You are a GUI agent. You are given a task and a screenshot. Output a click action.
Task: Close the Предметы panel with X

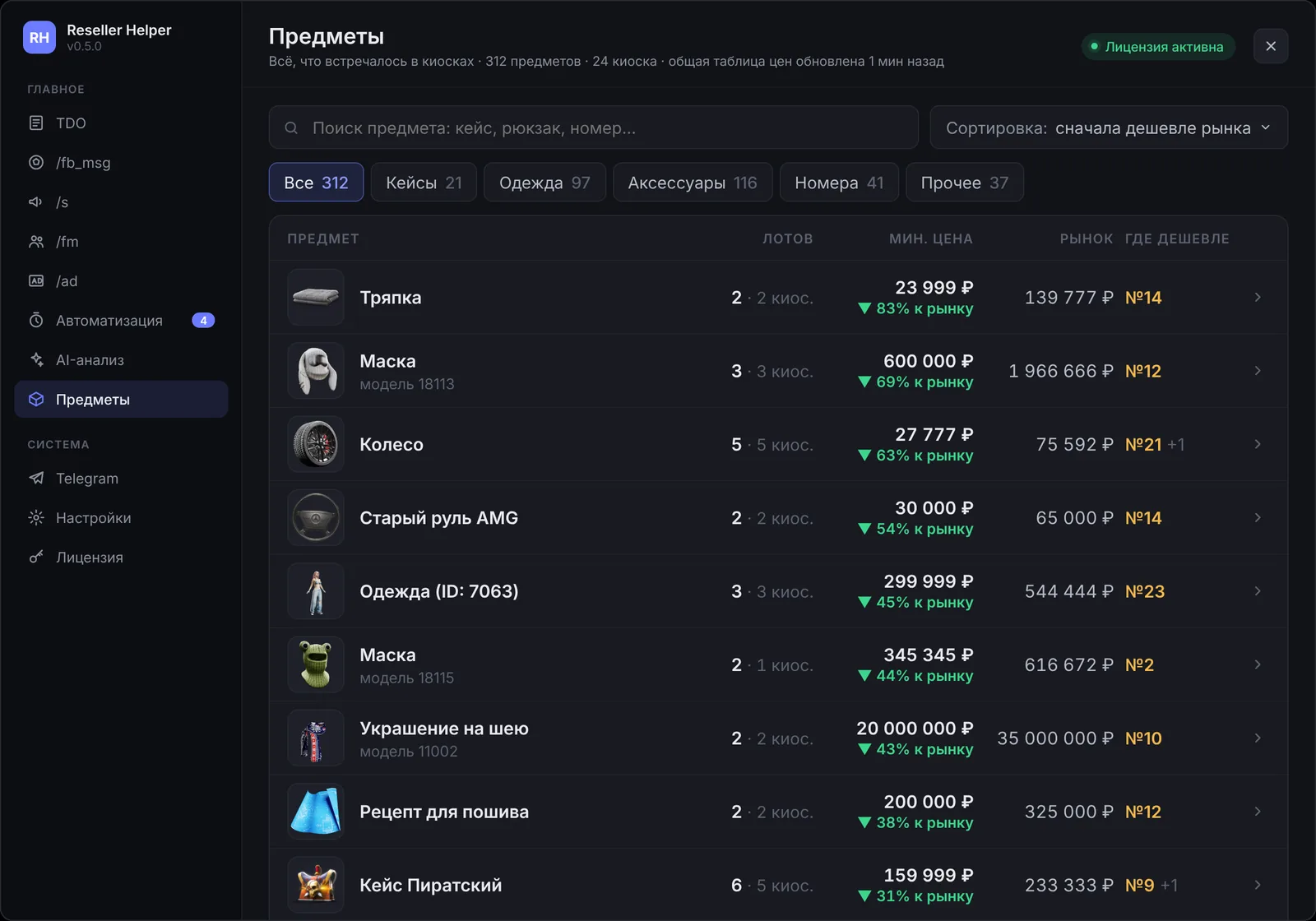pyautogui.click(x=1271, y=46)
